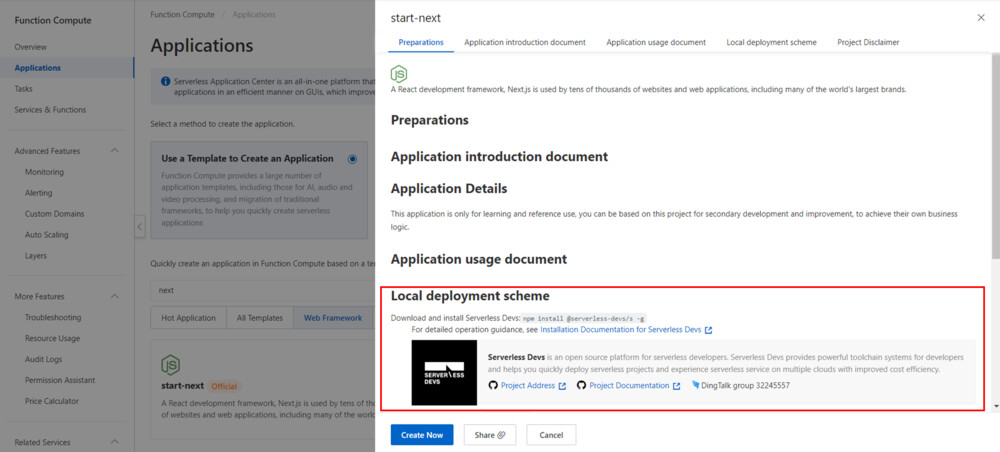Click the GitHub icon beside Project Documentation

(581, 385)
